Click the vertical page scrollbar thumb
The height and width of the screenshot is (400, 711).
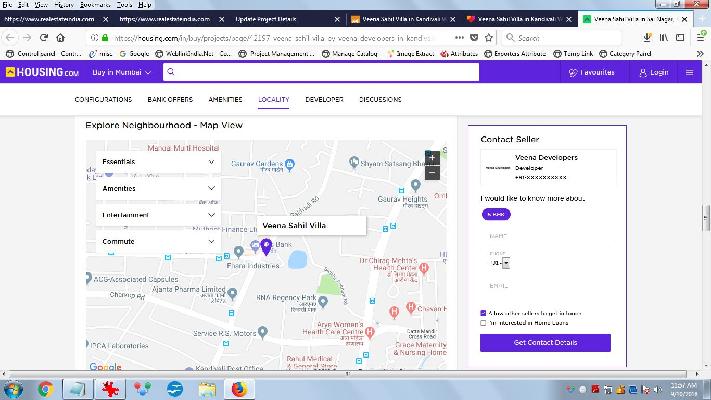706,218
